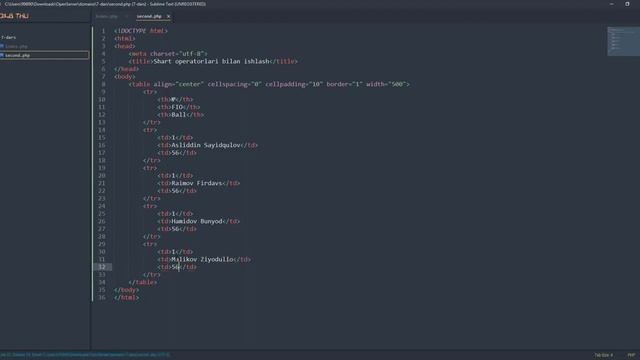Click the table align="center" opening tag
Screen dimensions: 640x360
tap(269, 84)
